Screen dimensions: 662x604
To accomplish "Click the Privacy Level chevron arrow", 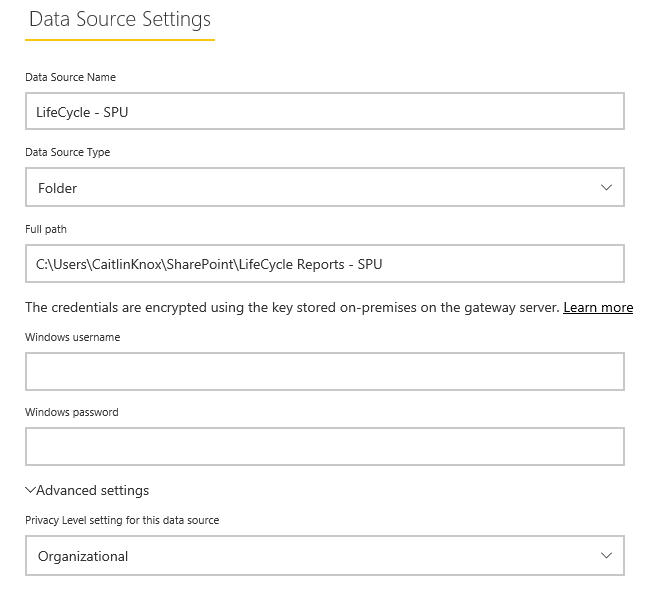I will tap(606, 555).
